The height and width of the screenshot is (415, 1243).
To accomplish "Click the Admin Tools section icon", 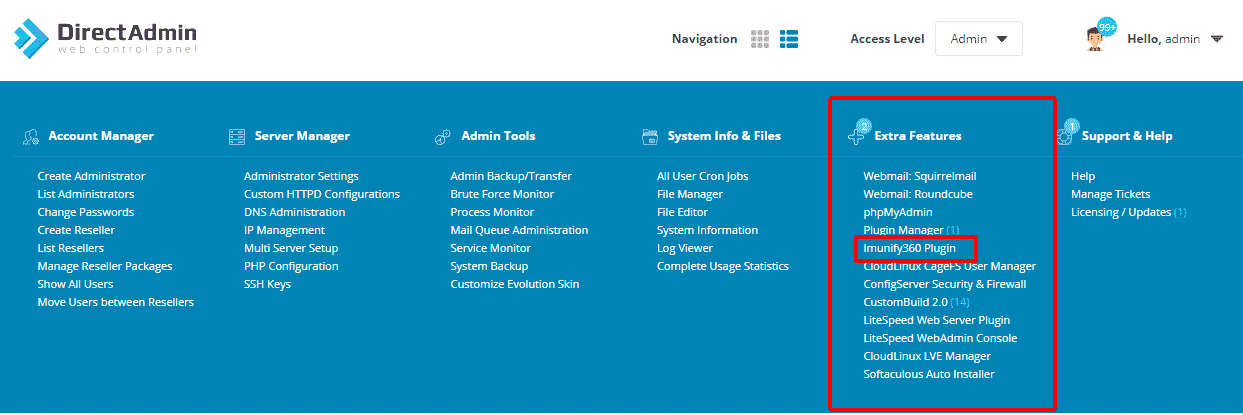I will tap(443, 136).
